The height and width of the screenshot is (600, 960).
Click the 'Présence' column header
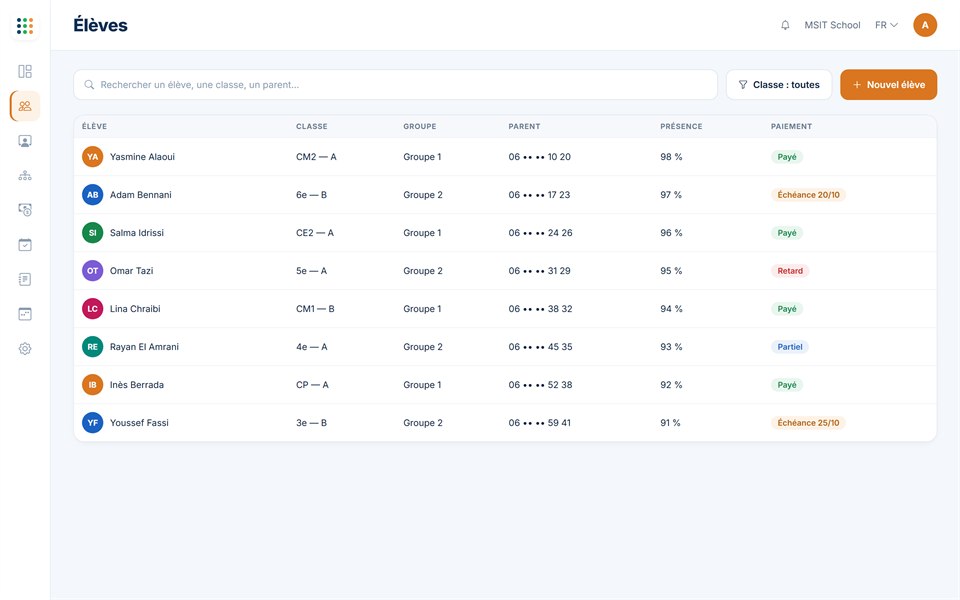pyautogui.click(x=681, y=126)
